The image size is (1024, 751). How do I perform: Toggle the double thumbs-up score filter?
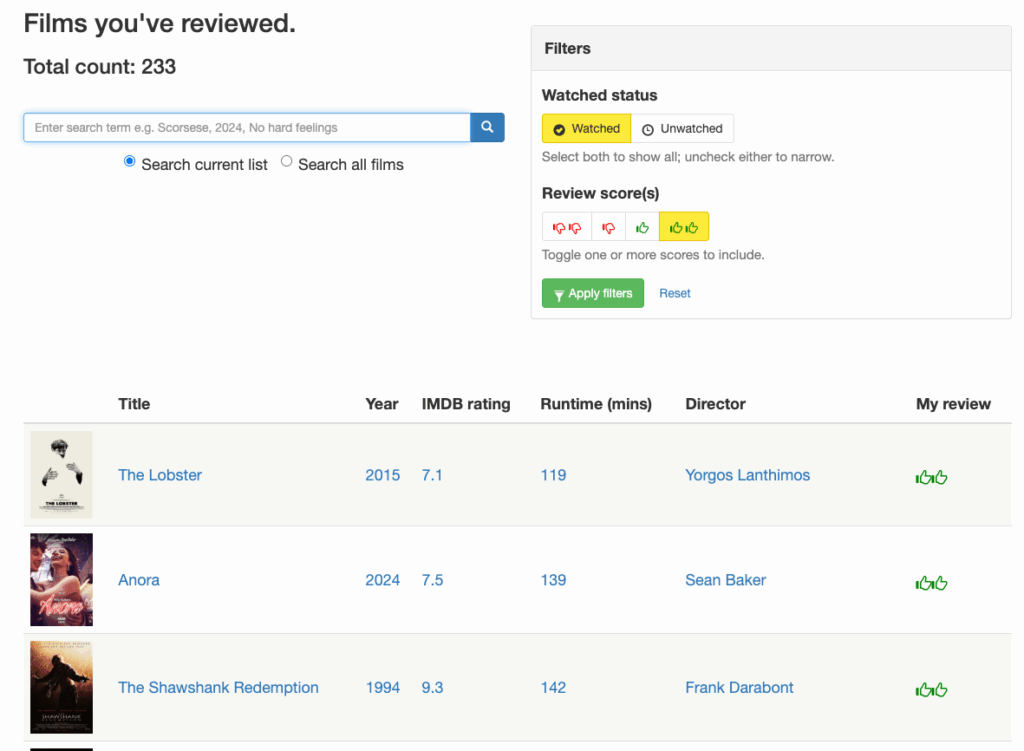[684, 227]
